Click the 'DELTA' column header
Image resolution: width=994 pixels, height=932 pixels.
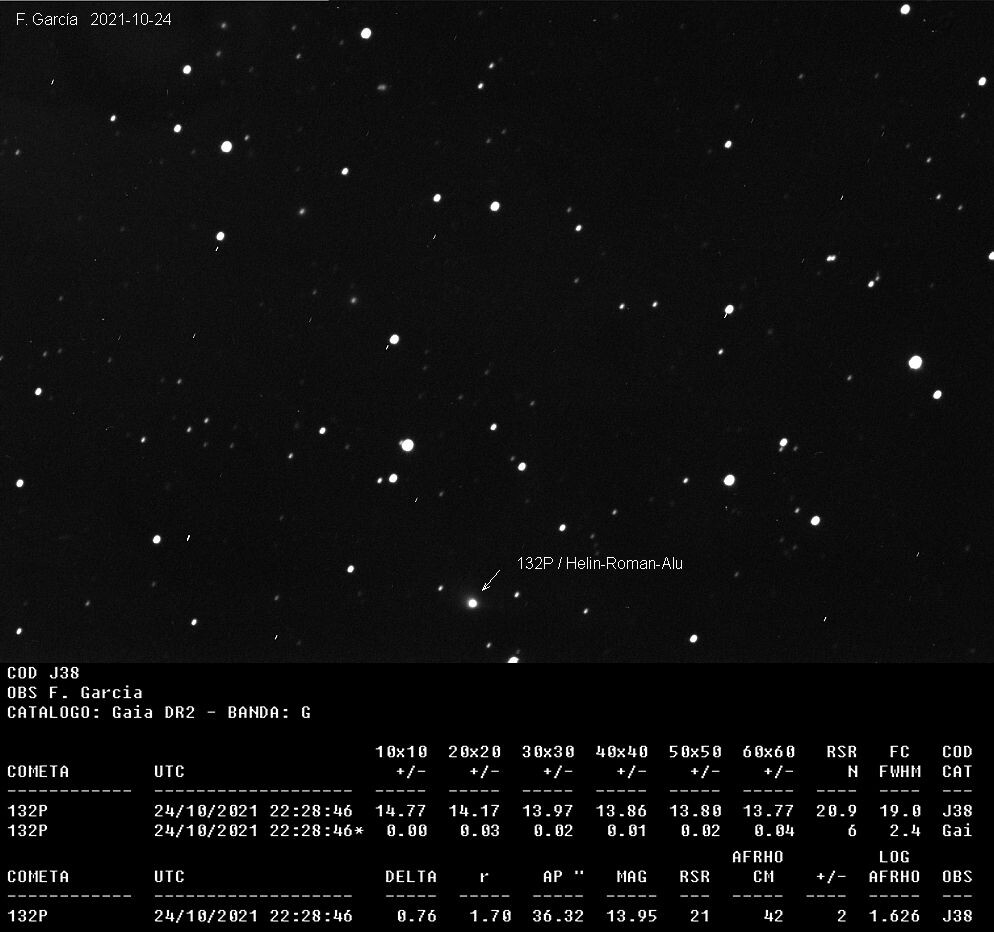[411, 877]
